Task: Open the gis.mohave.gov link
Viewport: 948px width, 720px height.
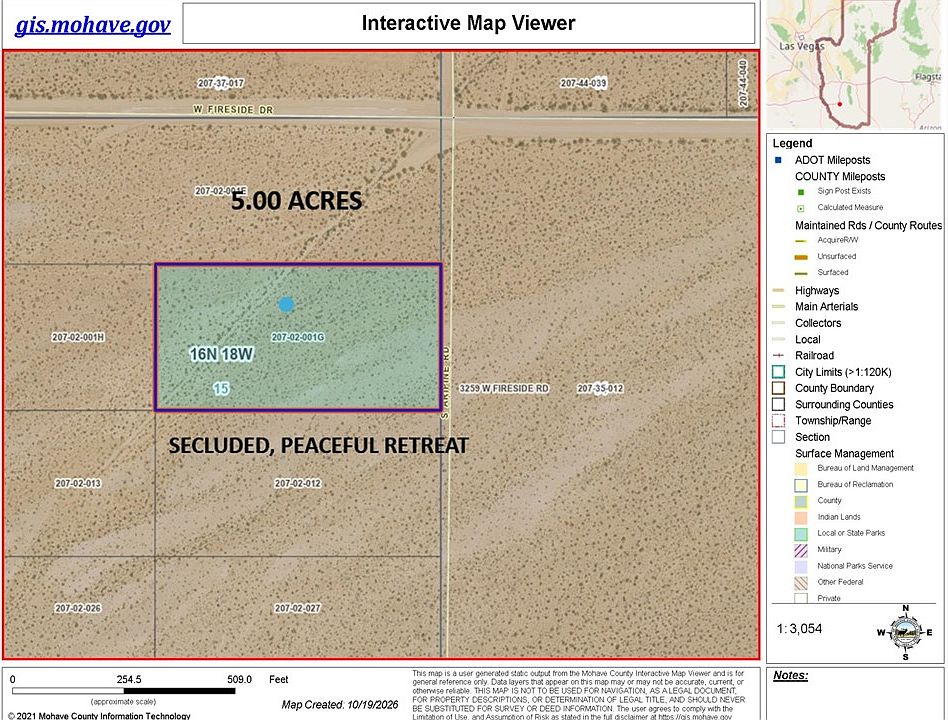Action: [93, 25]
